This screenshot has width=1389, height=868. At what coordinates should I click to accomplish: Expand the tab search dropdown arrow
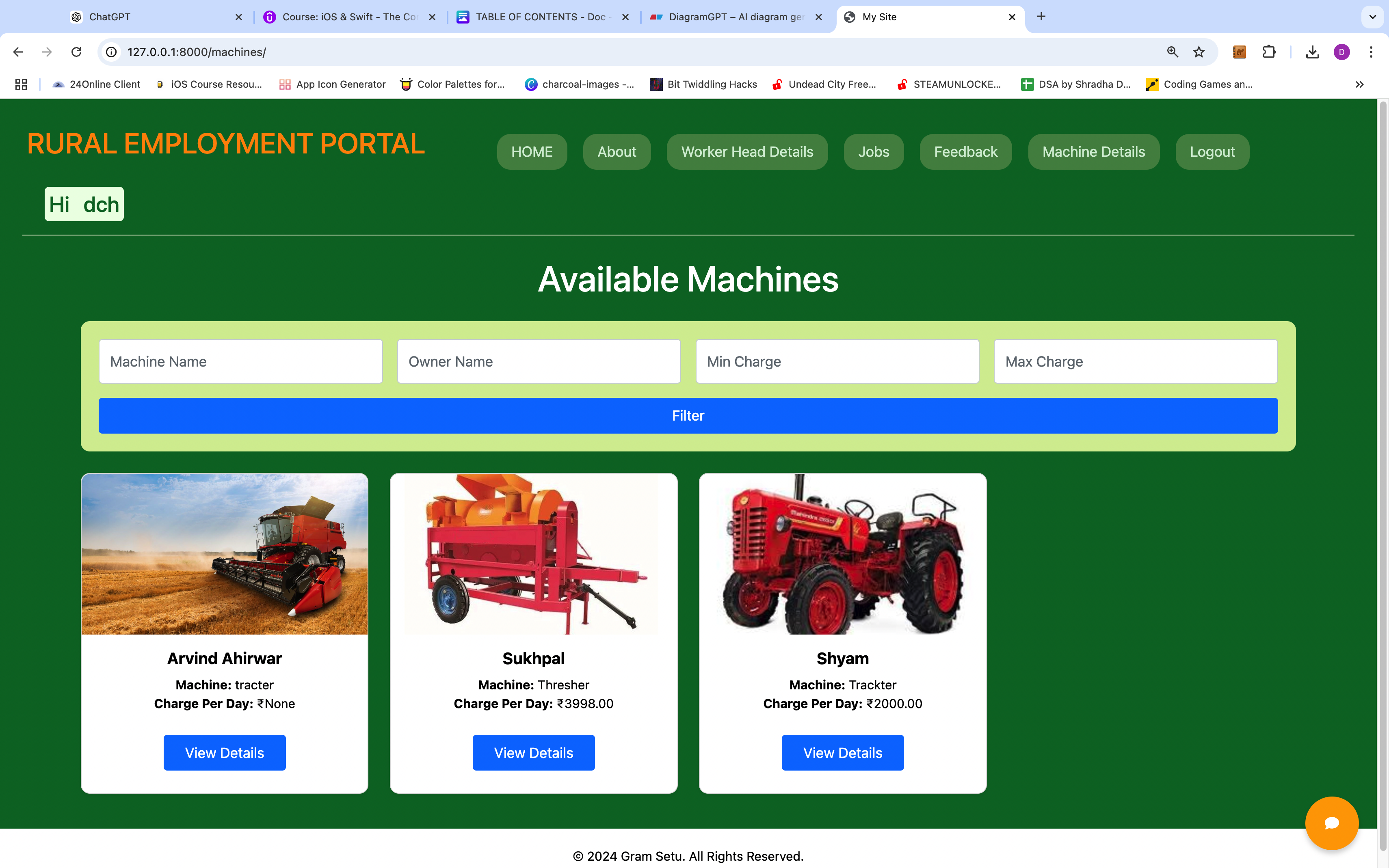point(1372,17)
